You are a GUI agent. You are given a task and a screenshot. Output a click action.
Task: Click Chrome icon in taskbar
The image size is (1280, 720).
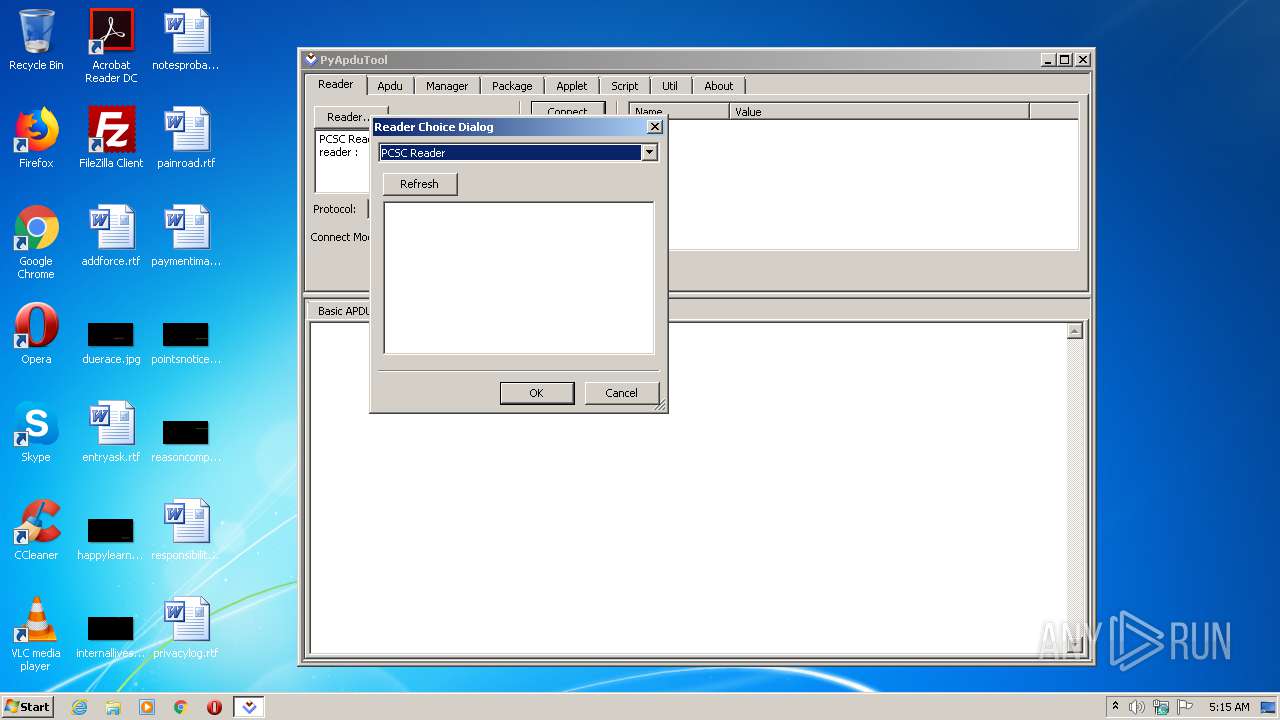[x=181, y=707]
